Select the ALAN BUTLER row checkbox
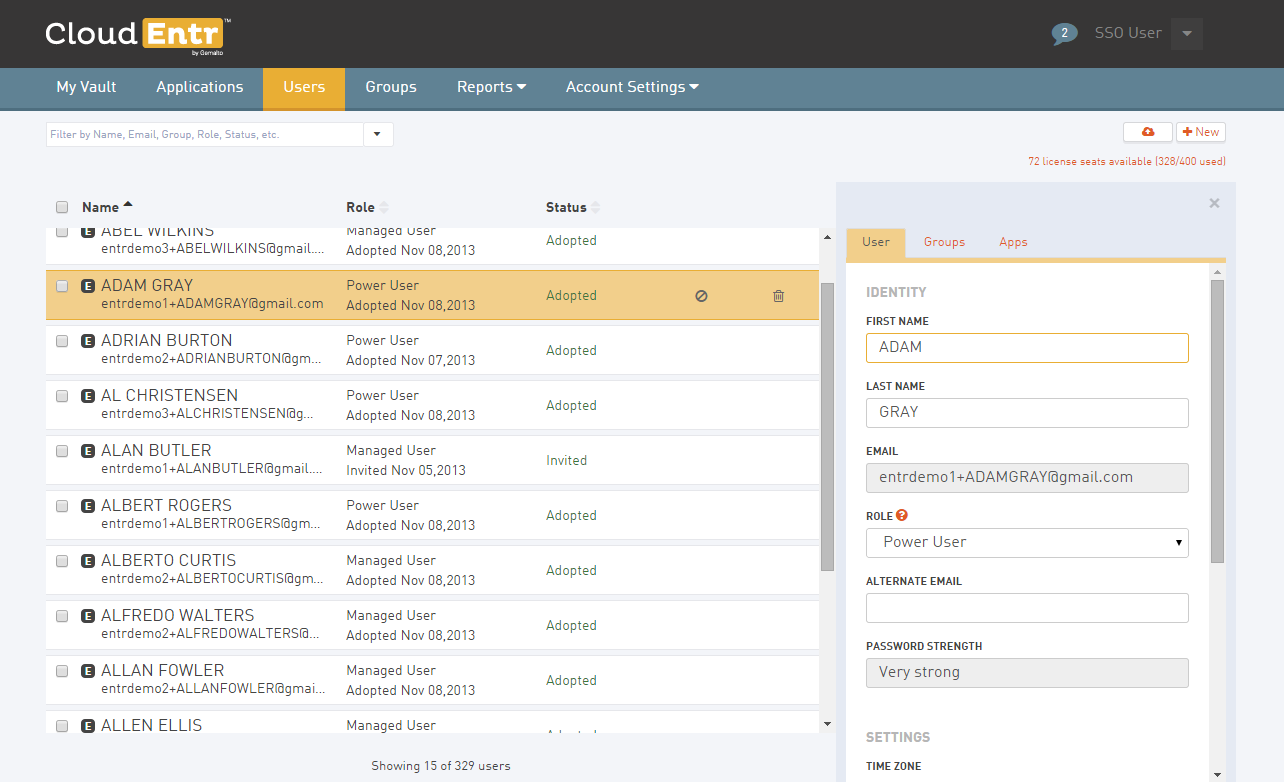Viewport: 1284px width, 782px height. click(62, 451)
